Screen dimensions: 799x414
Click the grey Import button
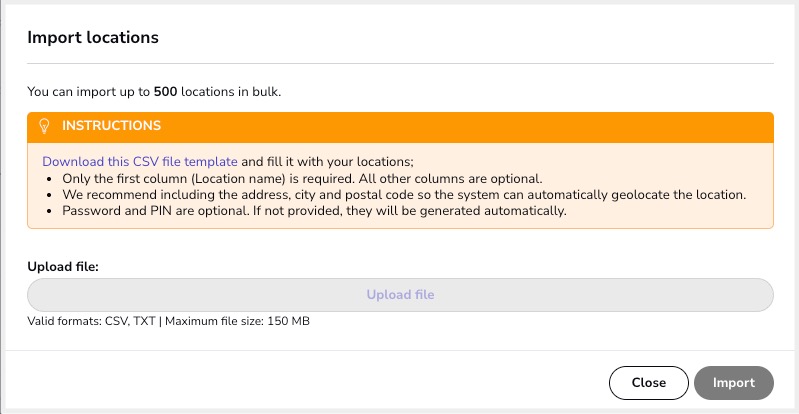[734, 383]
